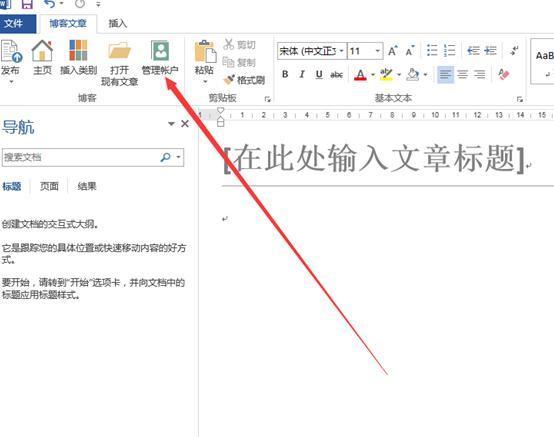Open dropdown arrow under Paste (粘贴)
Viewport: 554px width, 437px height.
point(205,82)
